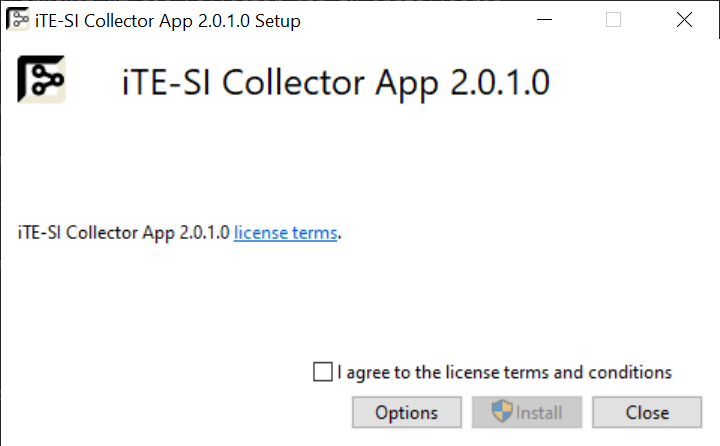Open the license terms link
720x446 pixels.
[x=286, y=233]
